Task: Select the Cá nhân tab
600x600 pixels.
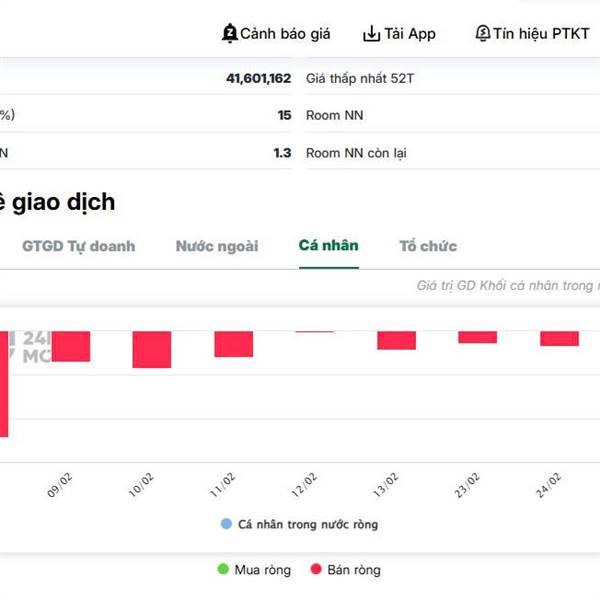Action: click(x=328, y=246)
